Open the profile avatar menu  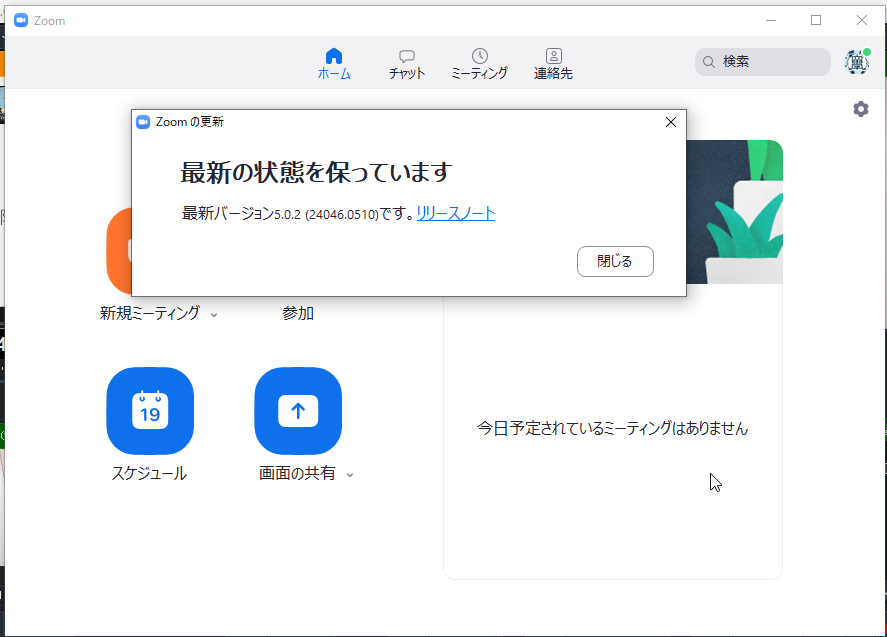(x=857, y=62)
